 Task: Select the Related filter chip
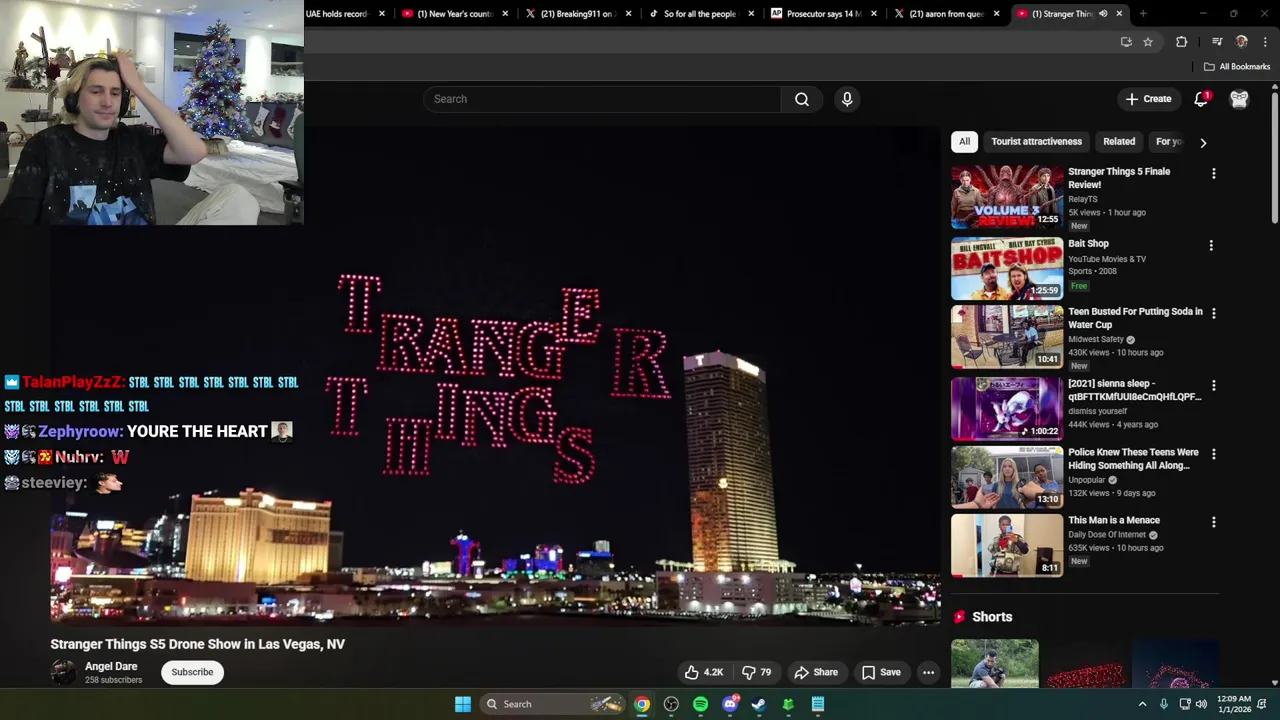coord(1119,142)
